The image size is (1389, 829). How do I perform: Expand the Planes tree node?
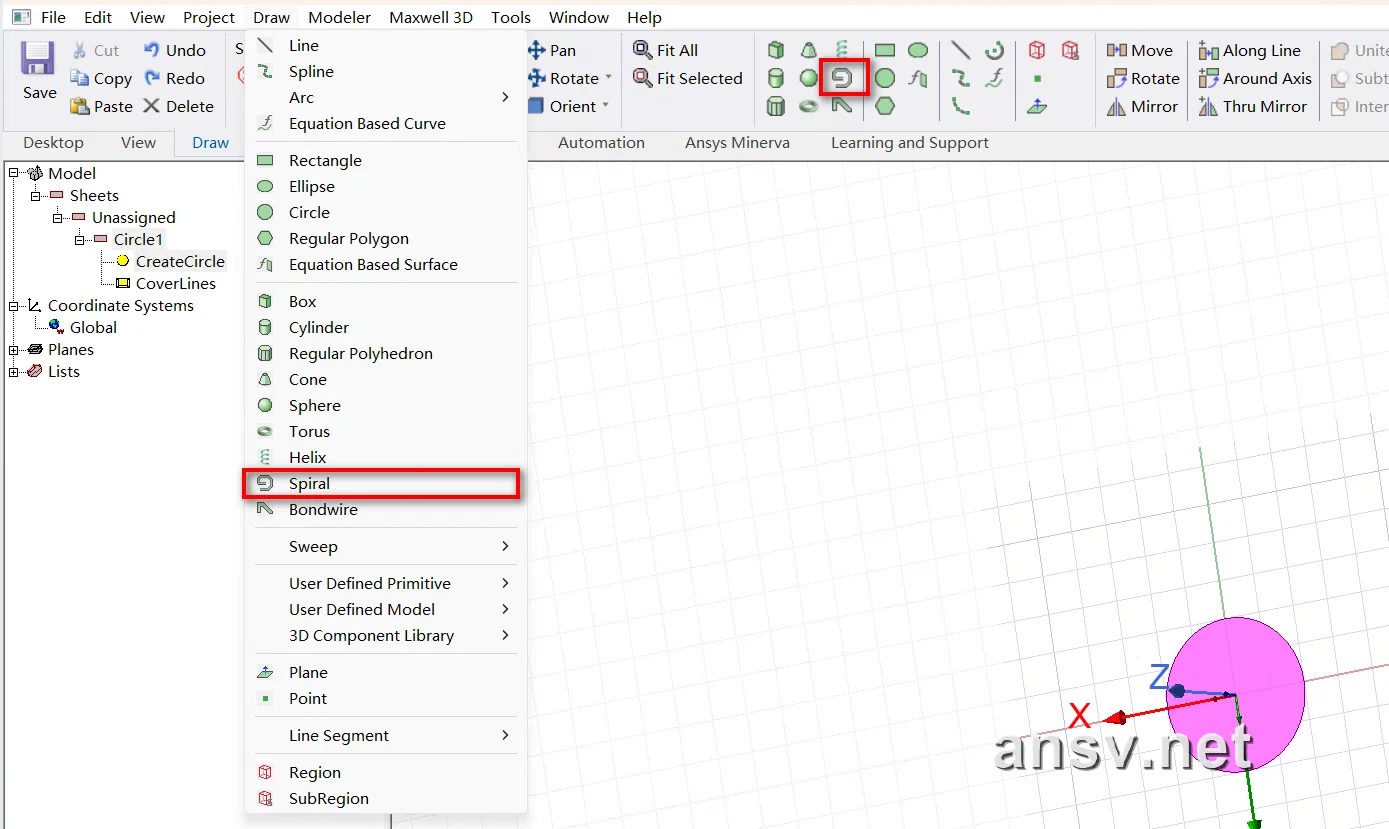point(14,349)
